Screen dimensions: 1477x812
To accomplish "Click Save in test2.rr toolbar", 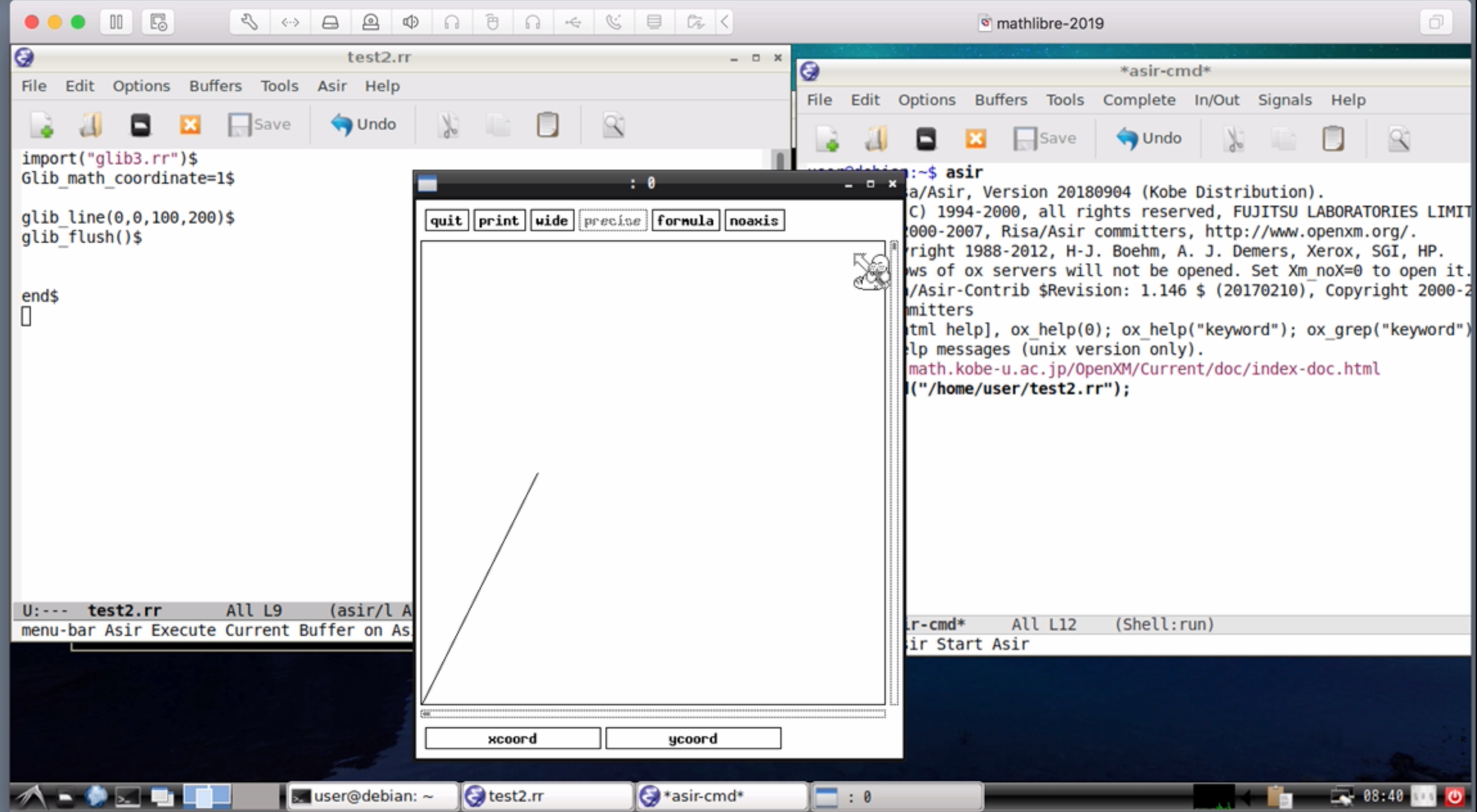I will point(259,125).
